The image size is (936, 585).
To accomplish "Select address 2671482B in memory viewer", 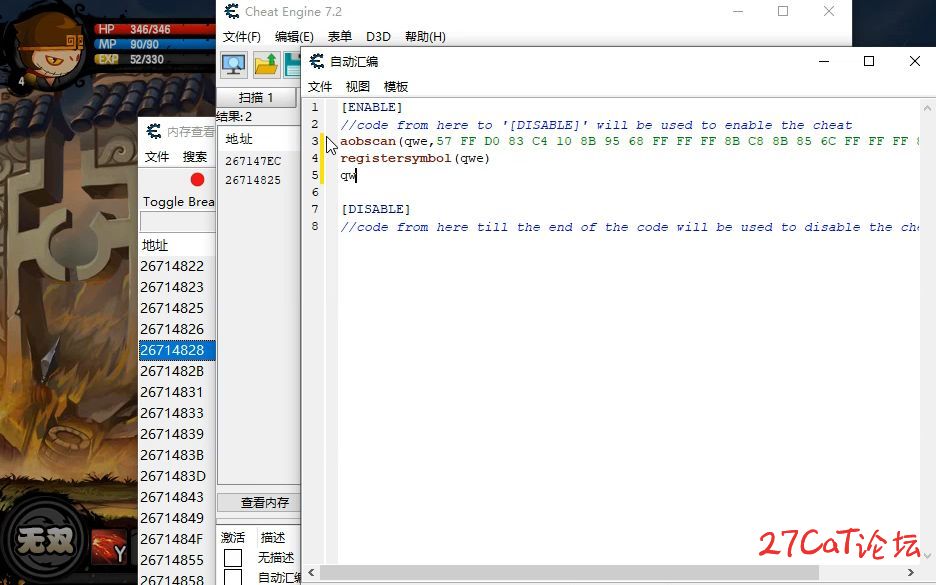I will pyautogui.click(x=172, y=371).
